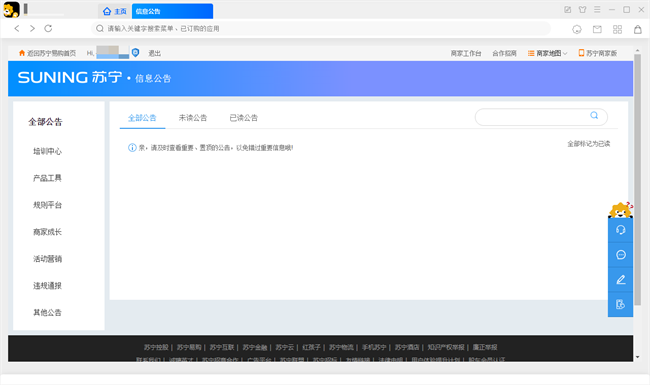This screenshot has height=385, width=650.
Task: Open 培训中心 category
Action: [47, 151]
